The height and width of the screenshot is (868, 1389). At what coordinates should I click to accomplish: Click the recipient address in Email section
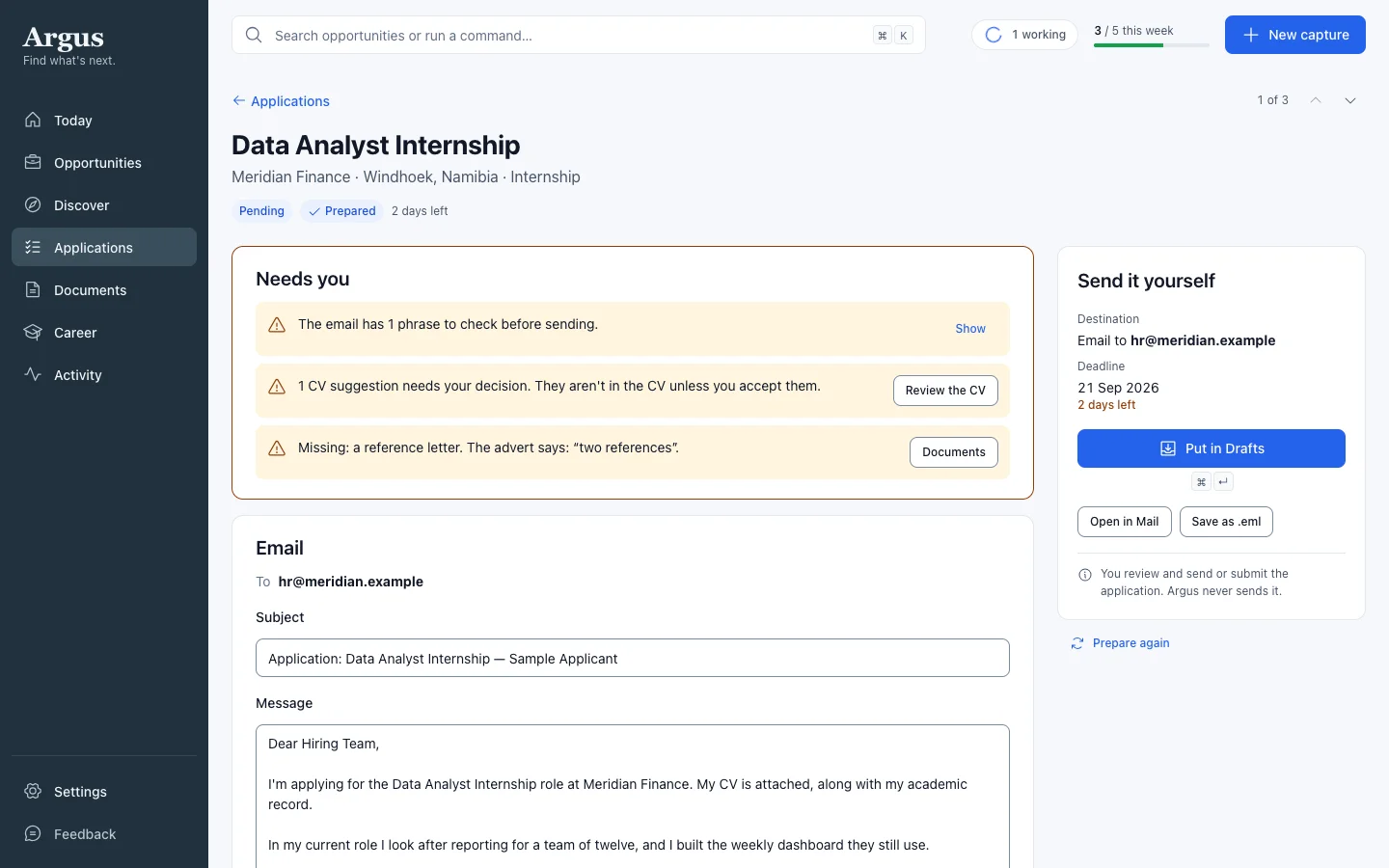pos(350,582)
